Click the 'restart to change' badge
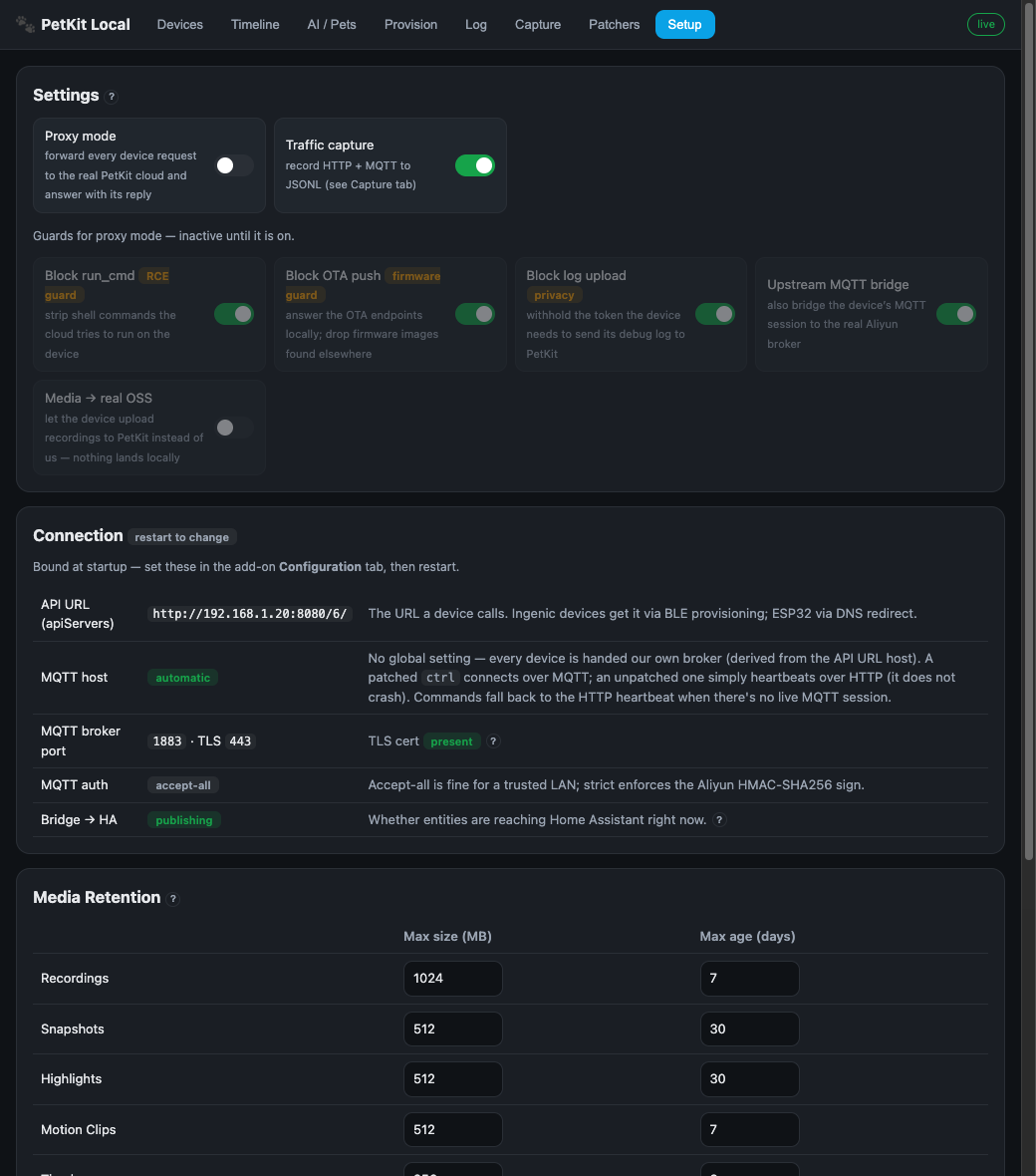 click(x=182, y=537)
